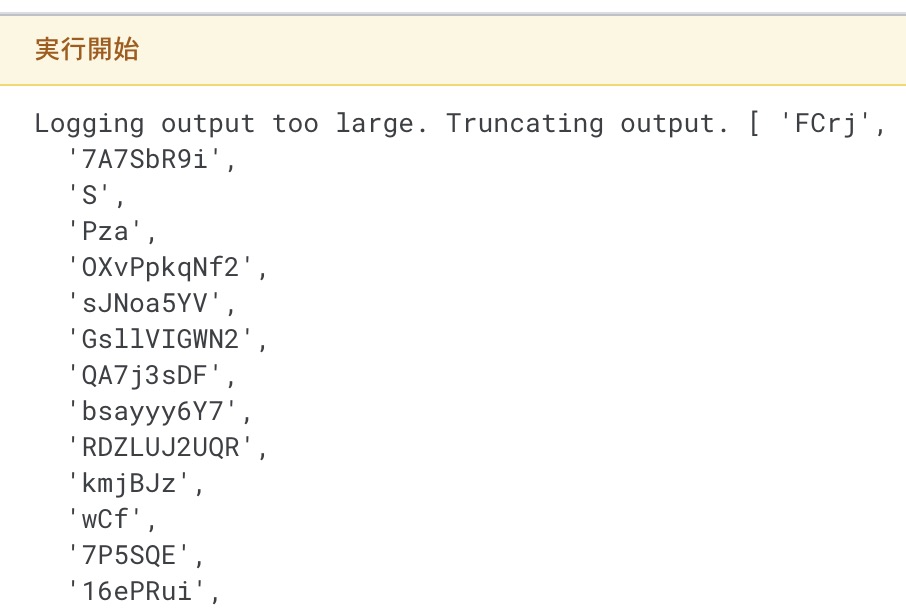The image size is (906, 616).
Task: Click the opening bracket before 'FCrj'
Action: pos(754,124)
